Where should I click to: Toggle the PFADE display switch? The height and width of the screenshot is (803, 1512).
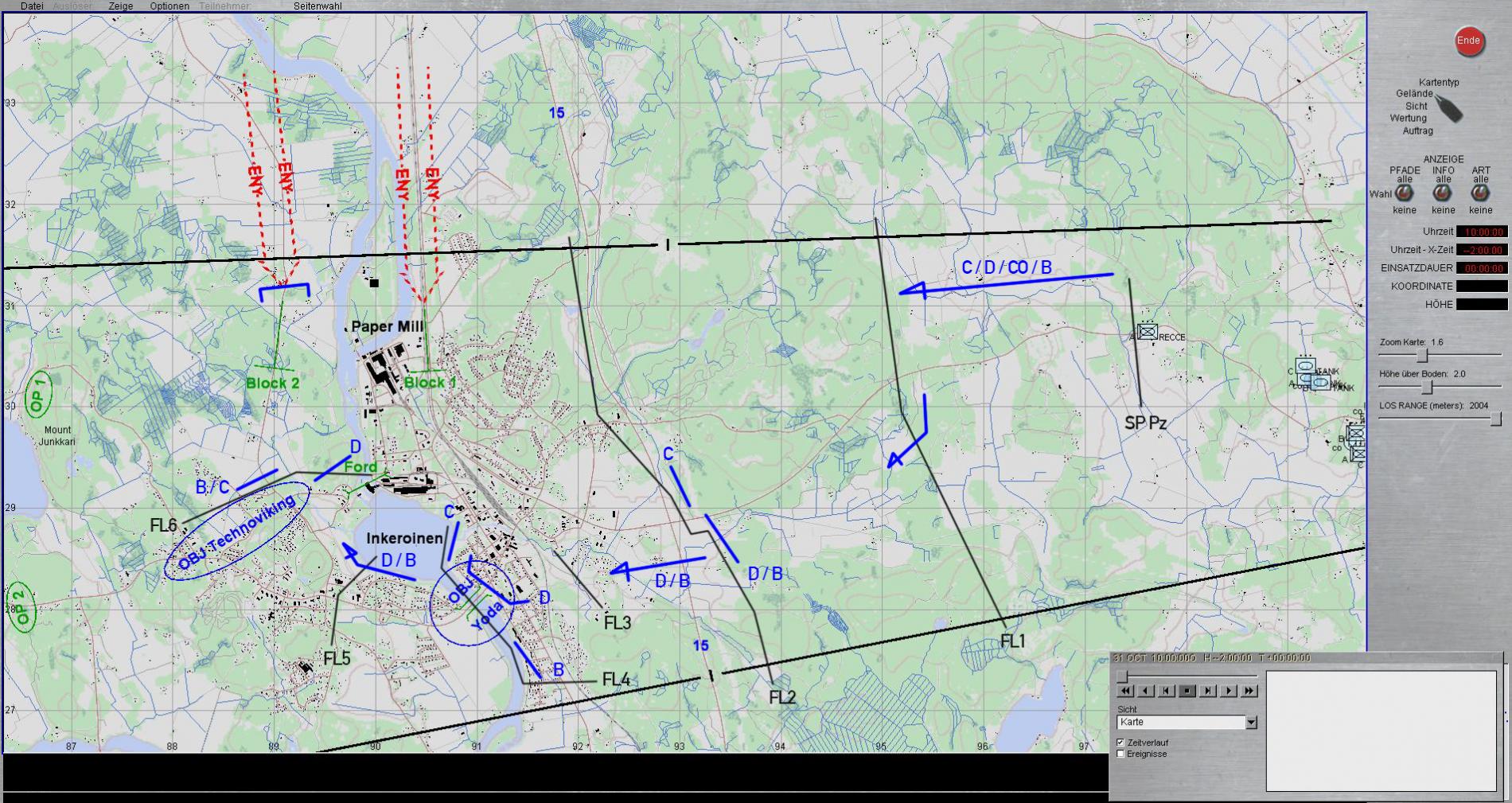(1405, 193)
